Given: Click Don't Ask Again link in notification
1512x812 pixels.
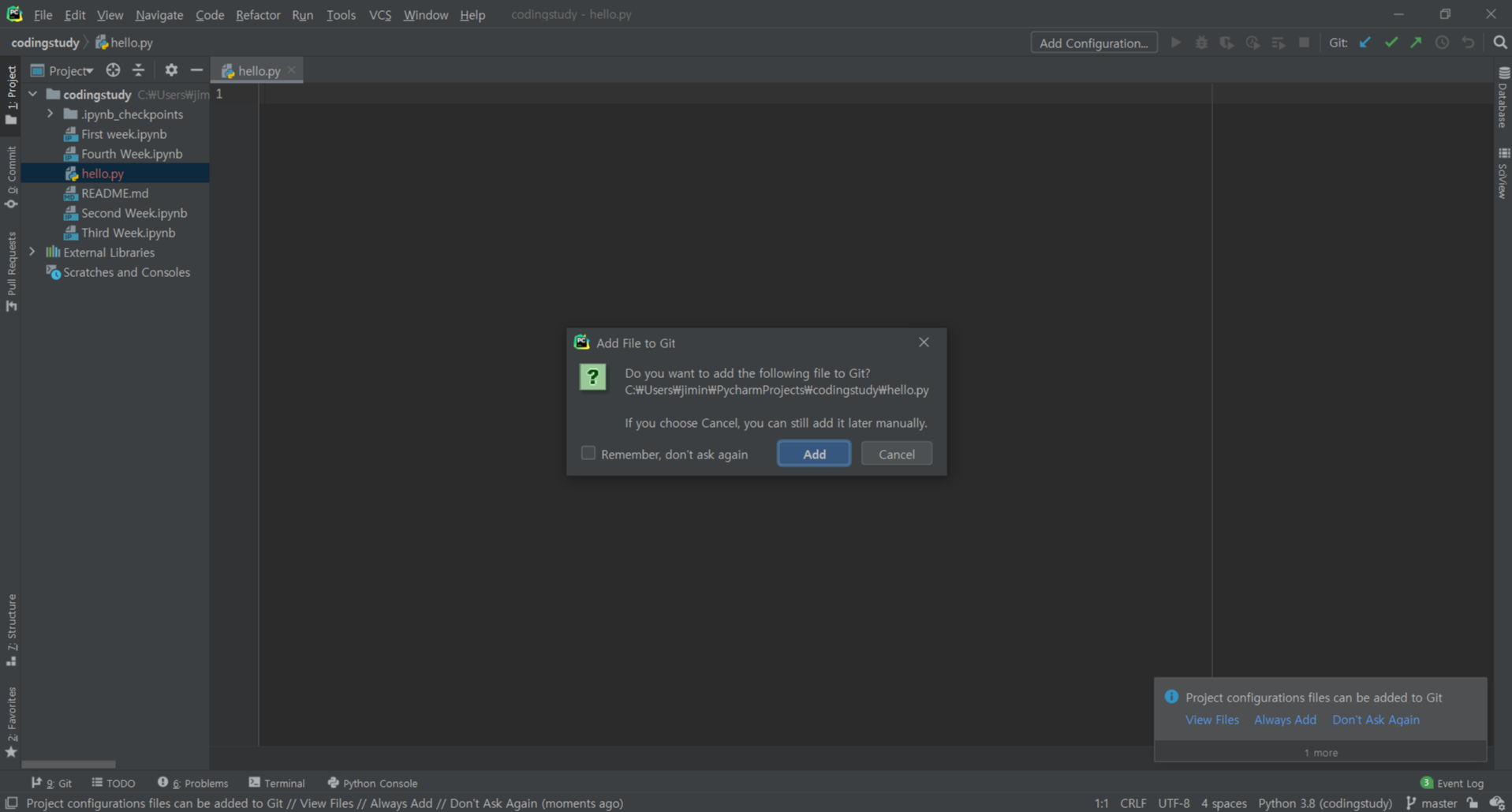Looking at the screenshot, I should (x=1376, y=720).
